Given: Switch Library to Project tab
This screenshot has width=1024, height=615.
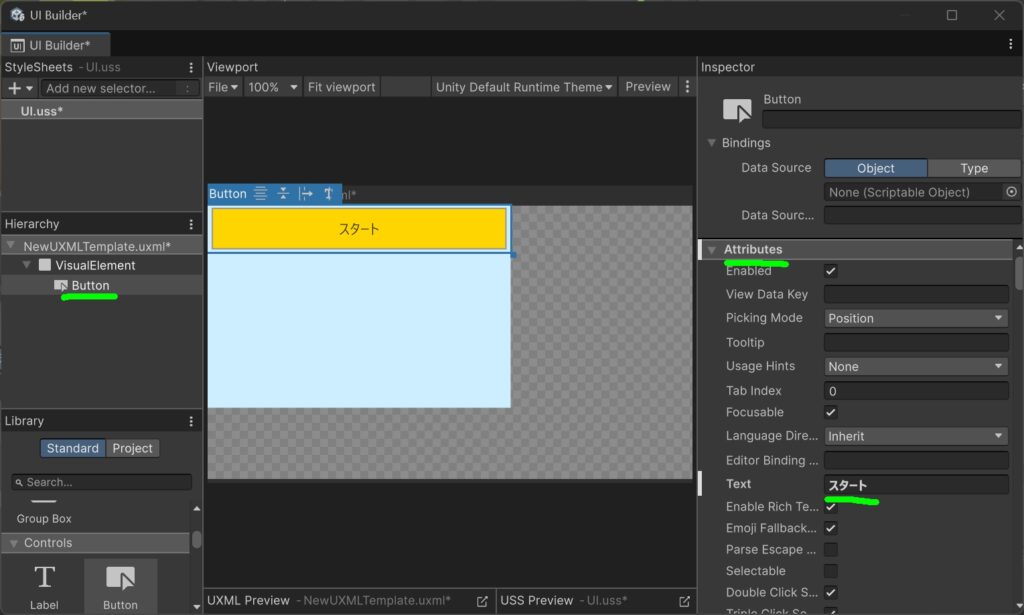Looking at the screenshot, I should click(x=132, y=449).
